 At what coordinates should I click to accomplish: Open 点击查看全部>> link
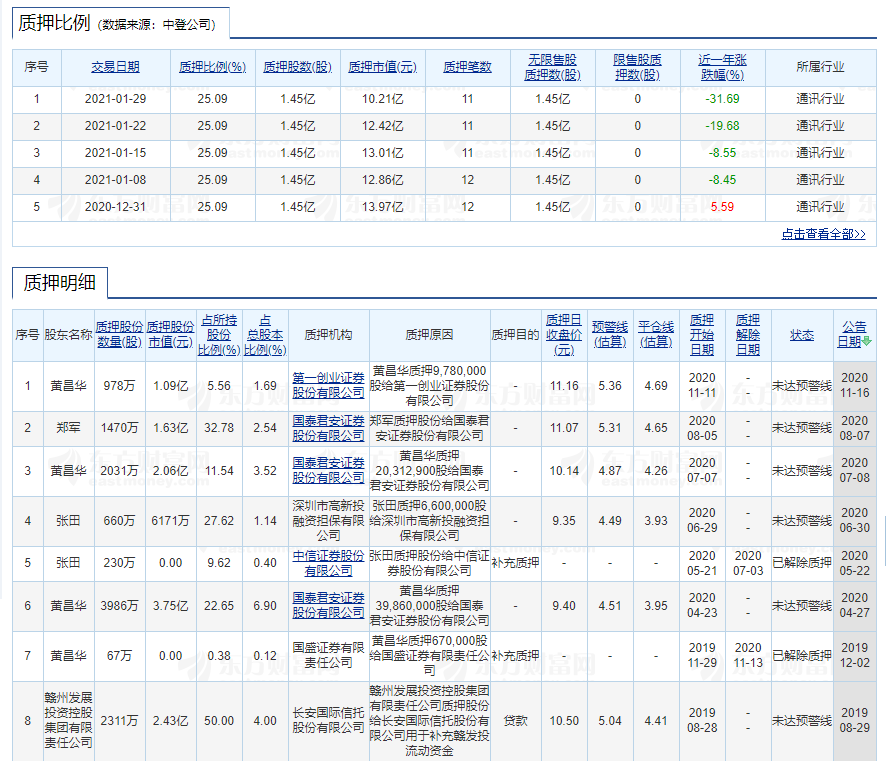click(823, 234)
